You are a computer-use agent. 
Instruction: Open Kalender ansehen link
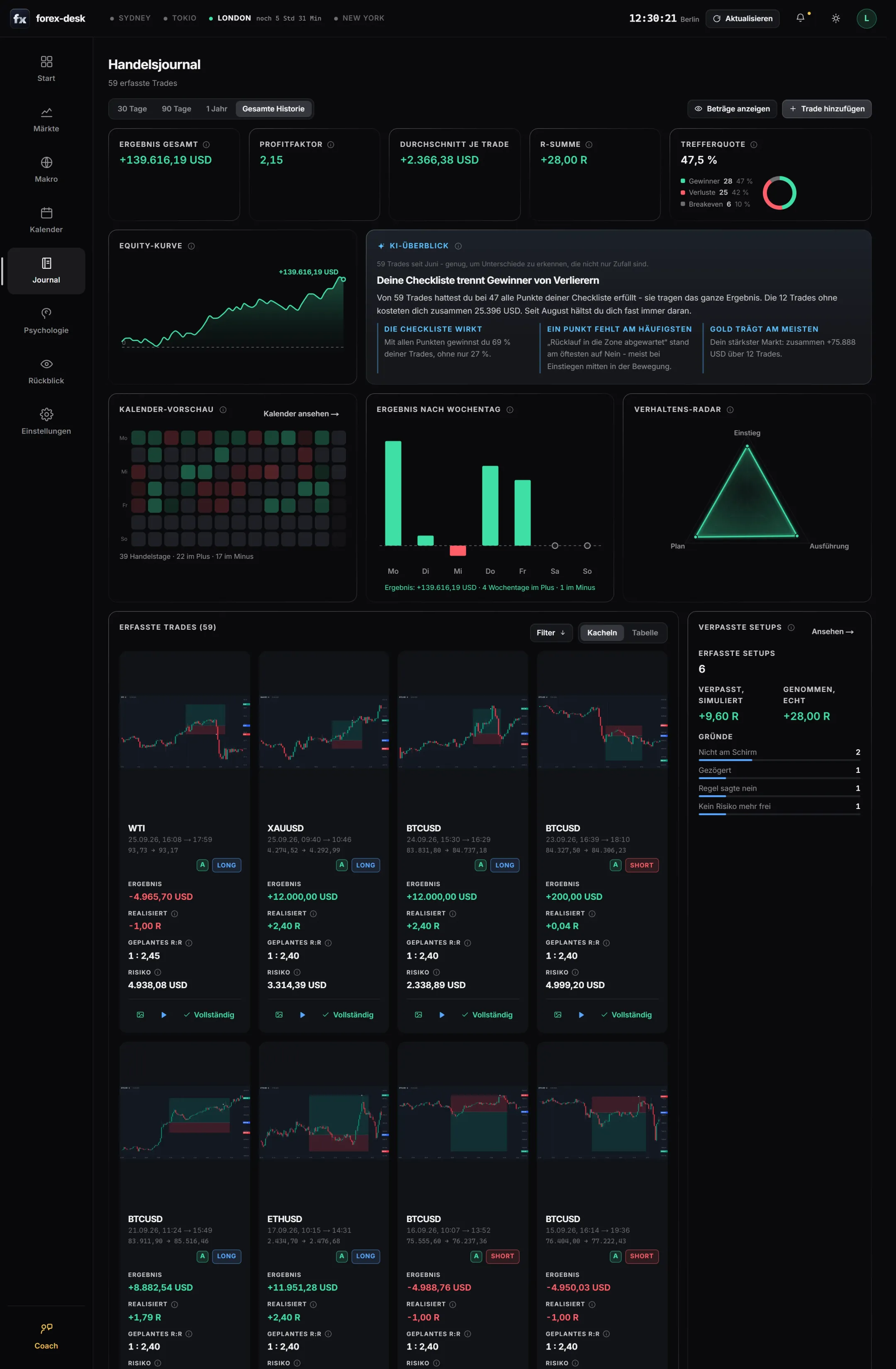pyautogui.click(x=301, y=414)
